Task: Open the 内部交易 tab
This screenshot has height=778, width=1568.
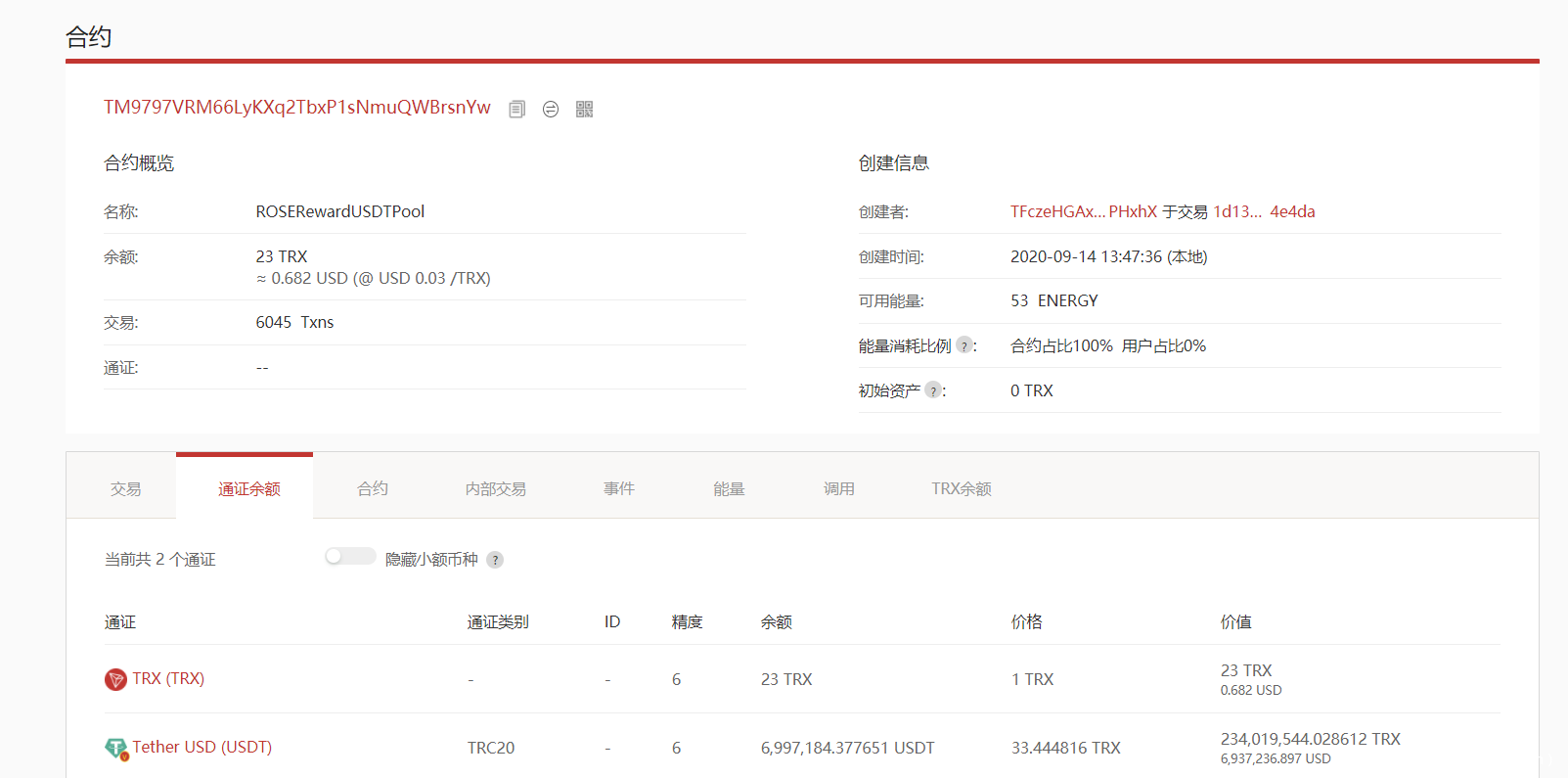Action: coord(495,488)
